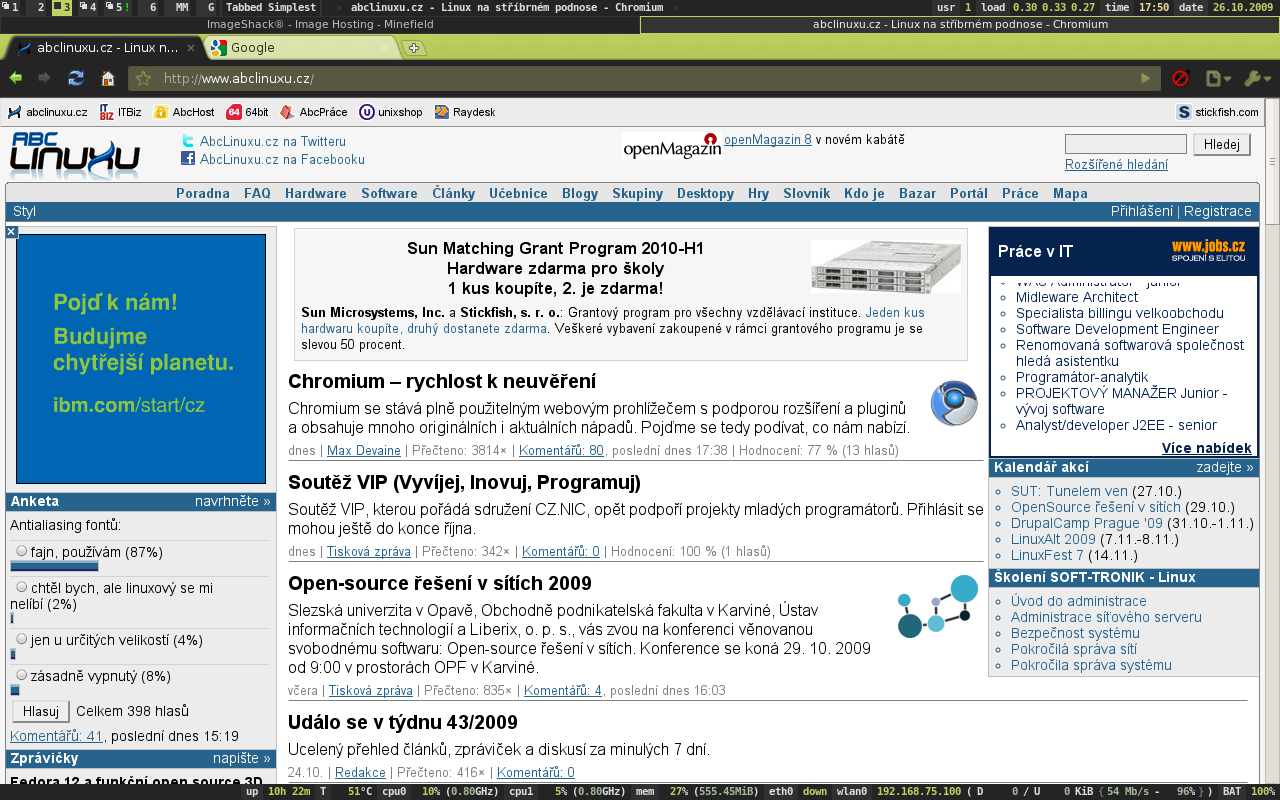Click the Facebook icon
Screen dimensions: 1280x800
pyautogui.click(x=188, y=158)
